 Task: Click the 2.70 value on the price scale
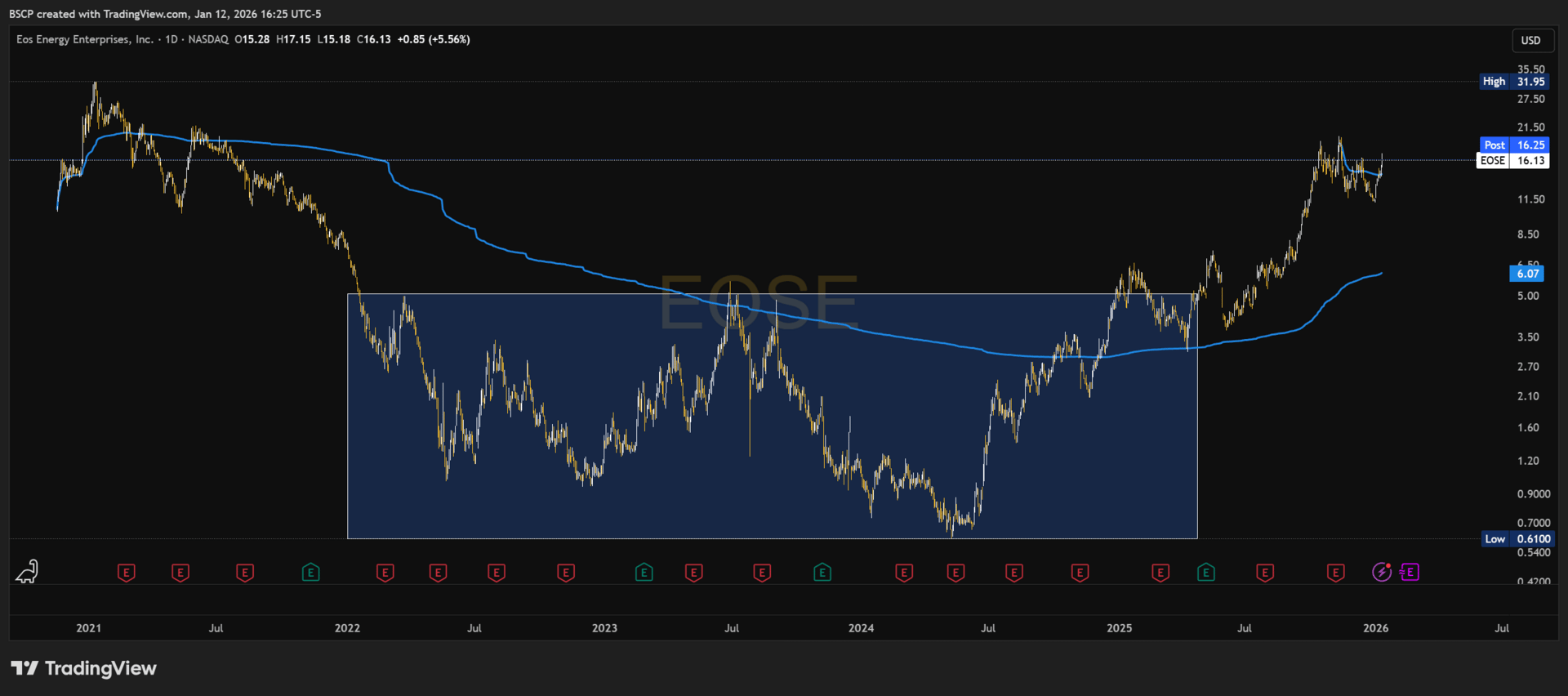tap(1528, 367)
